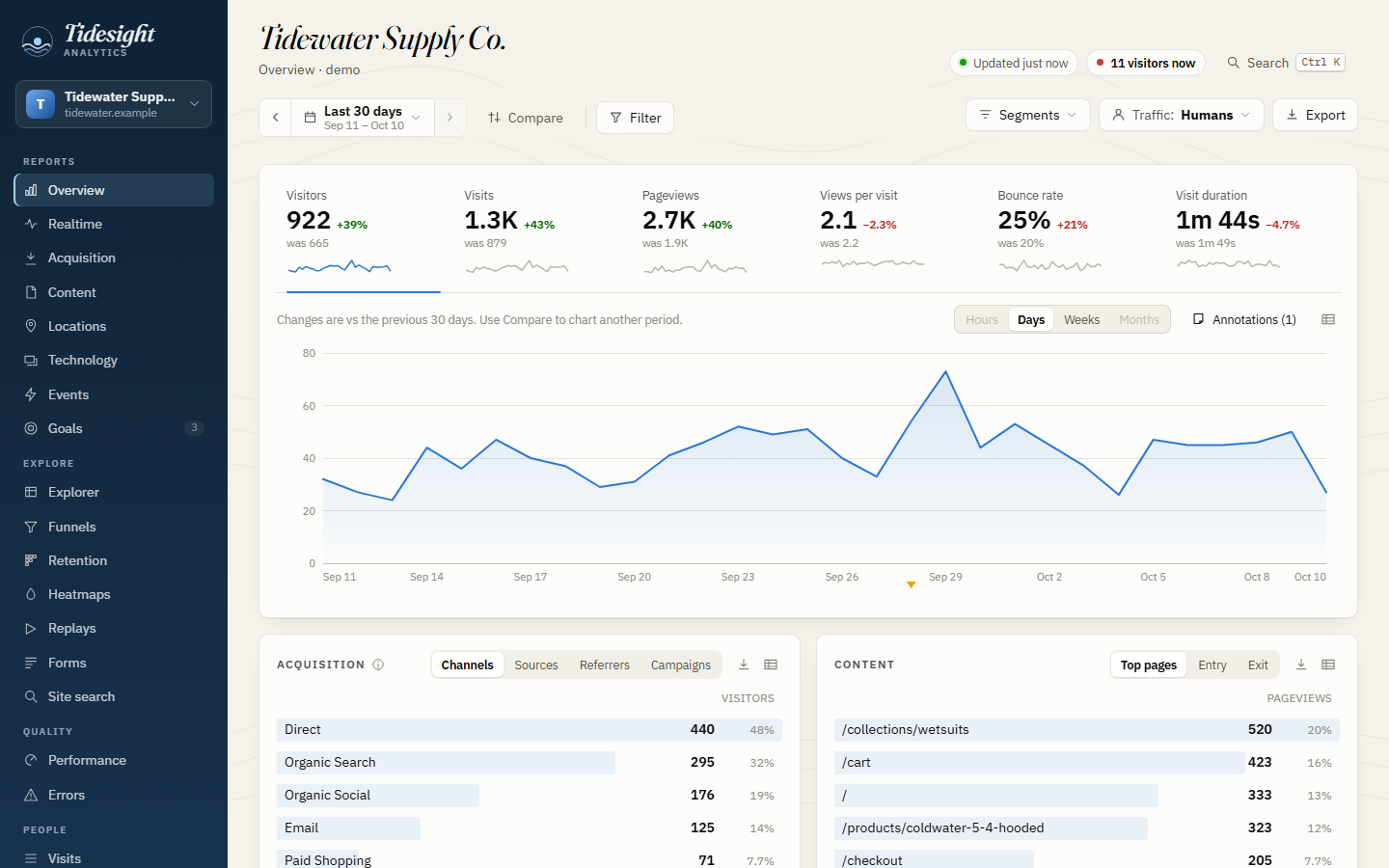Go to previous date range
Screen dimensions: 1389x868
click(276, 118)
